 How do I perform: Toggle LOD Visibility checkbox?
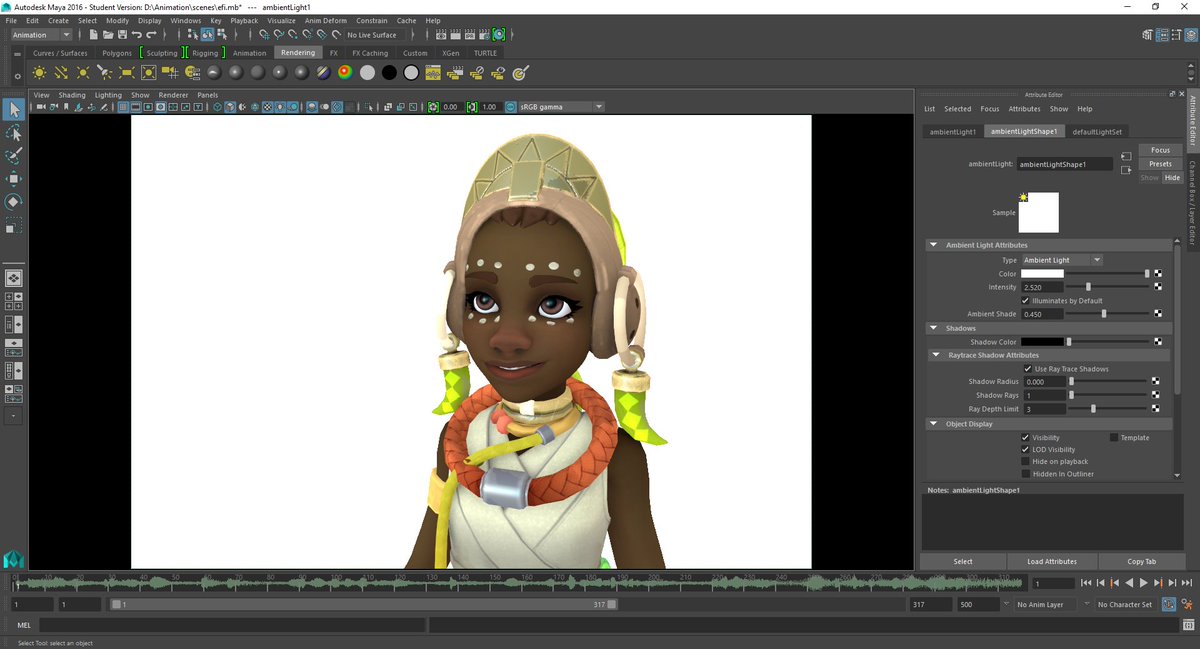point(1026,449)
